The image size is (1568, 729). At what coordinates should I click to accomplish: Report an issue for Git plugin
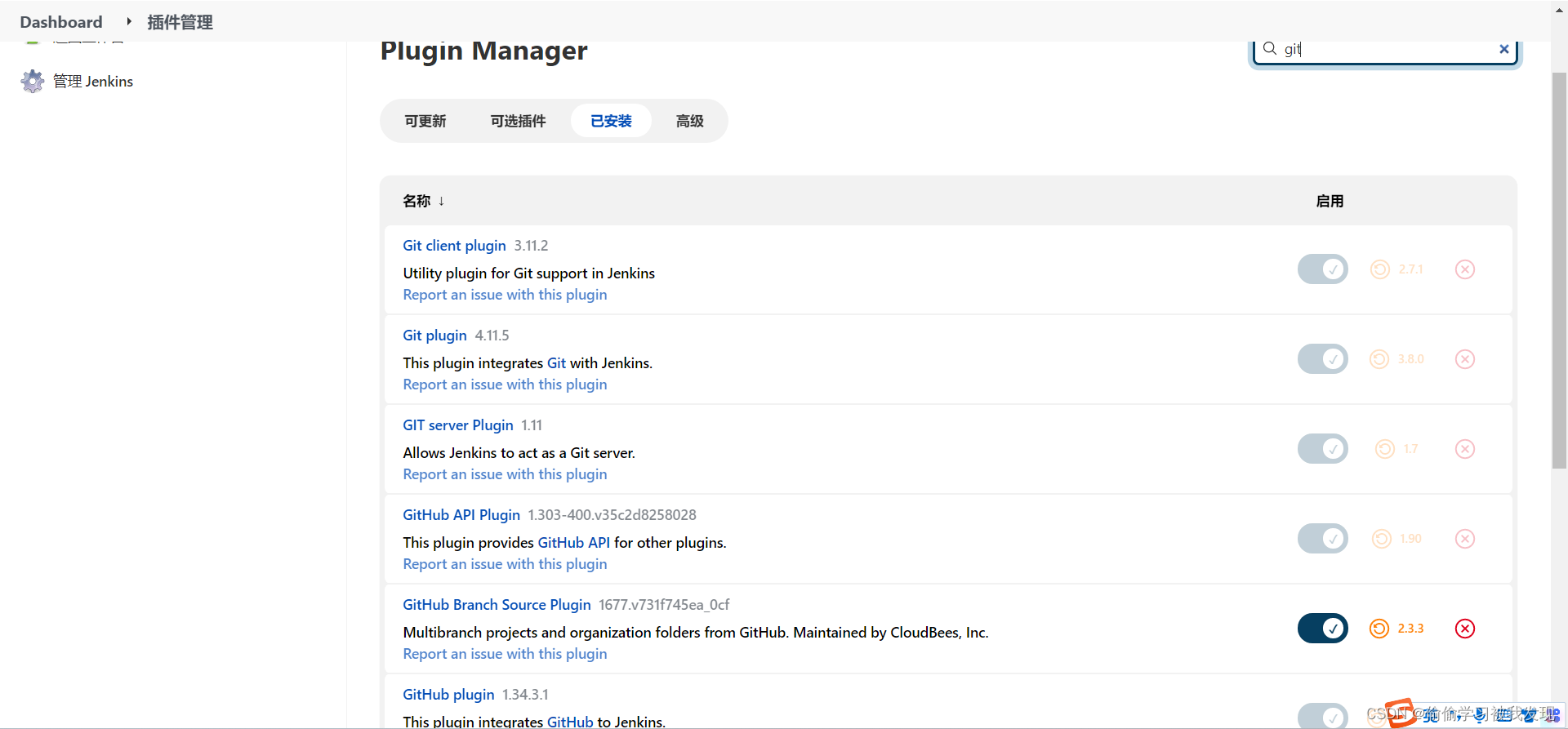[x=505, y=385]
